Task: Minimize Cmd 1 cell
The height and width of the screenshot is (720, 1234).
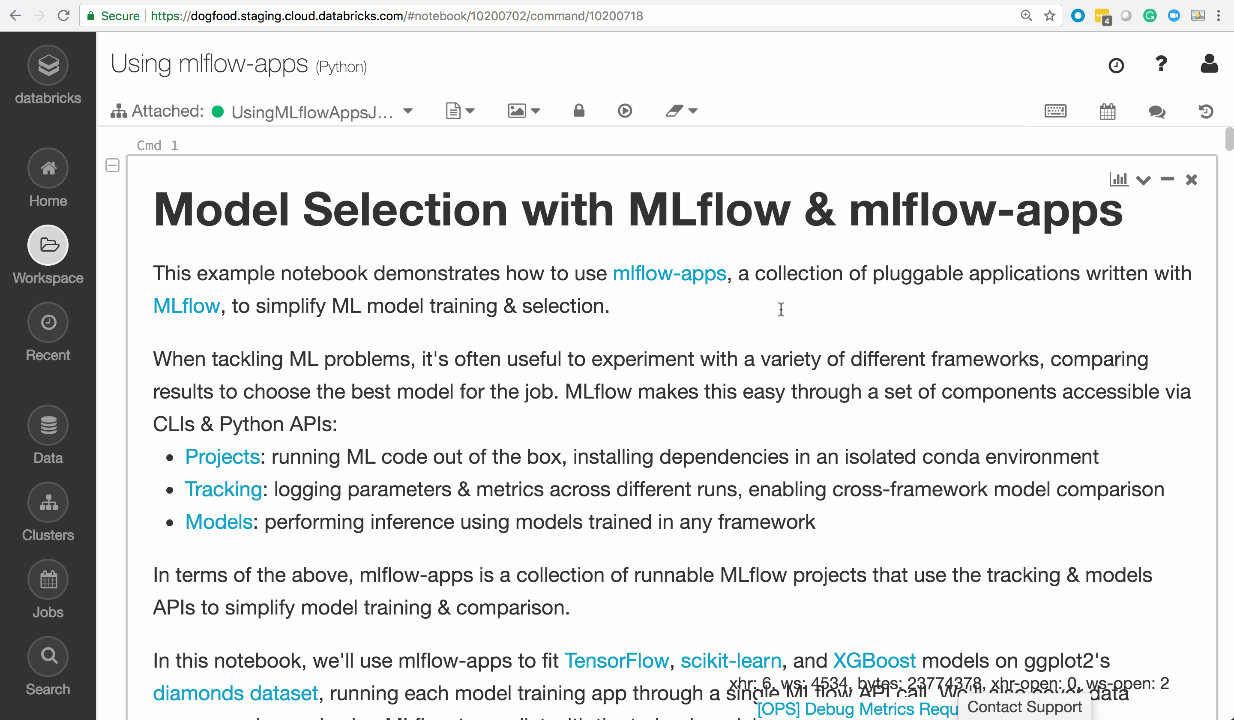Action: click(x=1167, y=180)
